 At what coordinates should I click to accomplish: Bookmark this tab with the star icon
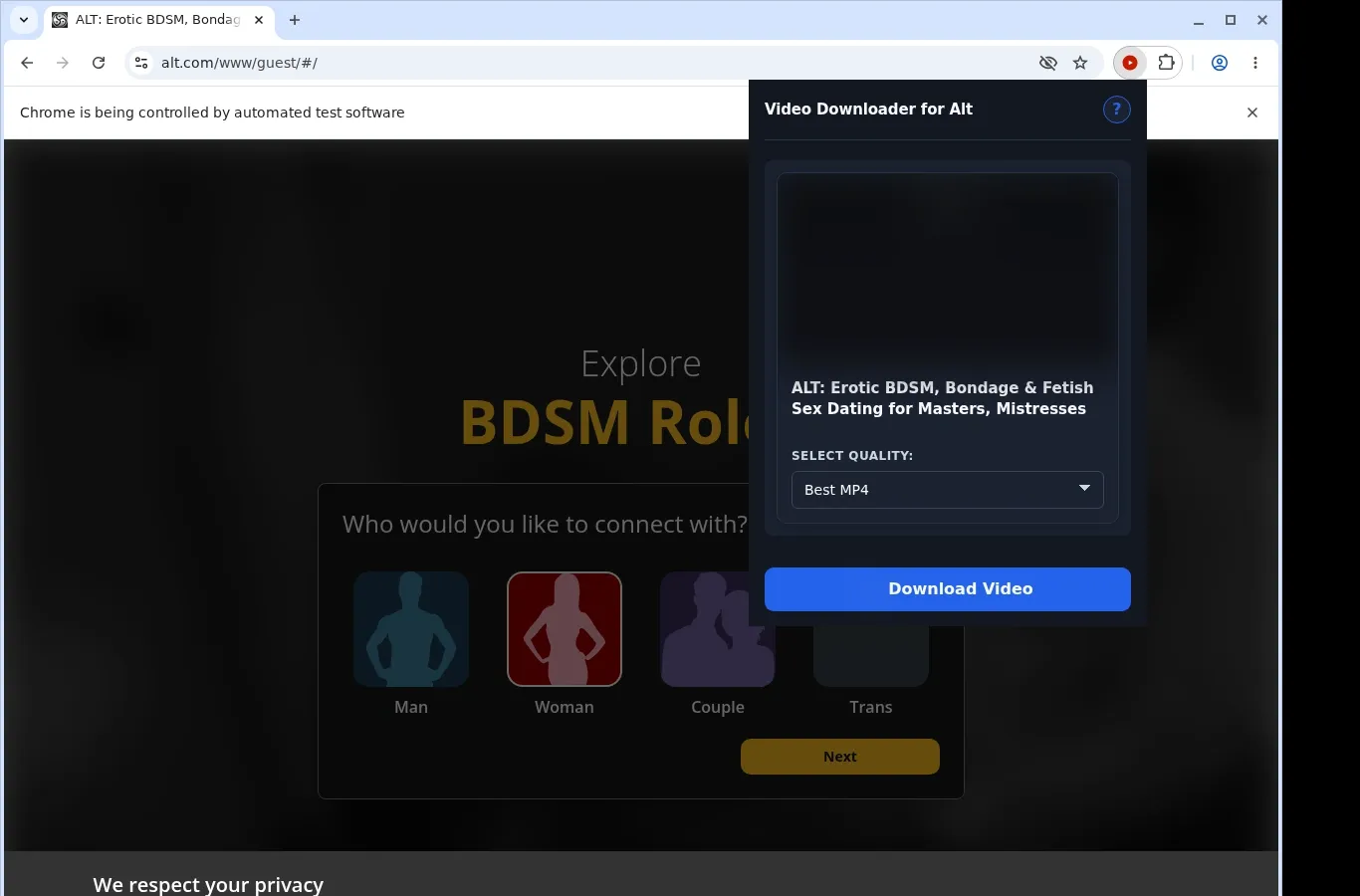(x=1080, y=63)
